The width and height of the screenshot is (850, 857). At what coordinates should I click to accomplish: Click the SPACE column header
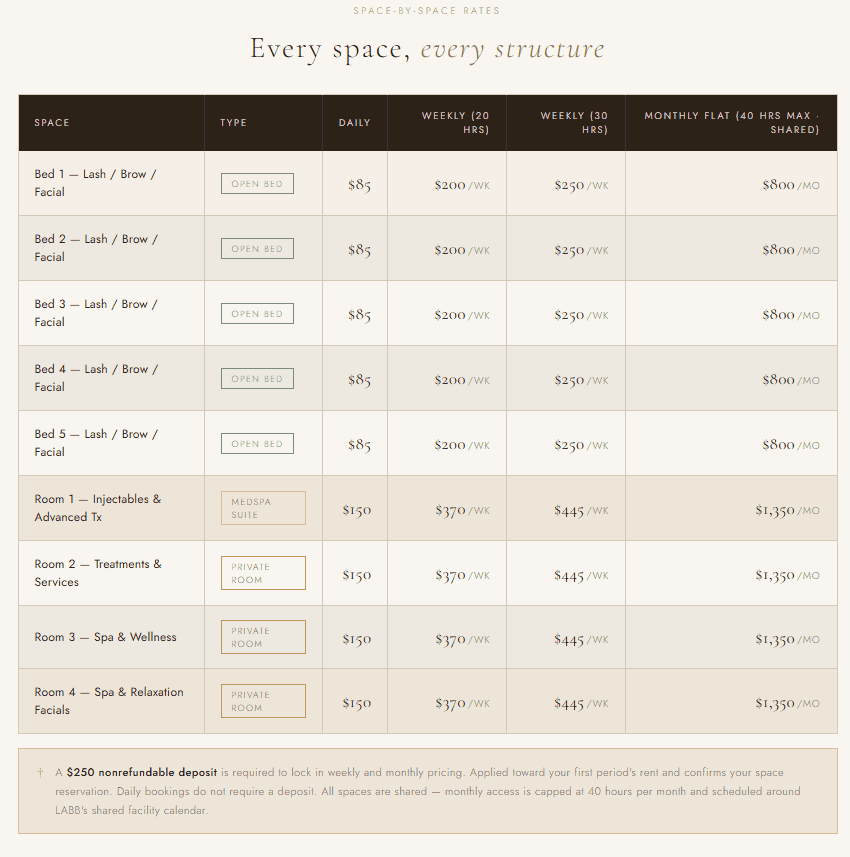(x=52, y=123)
